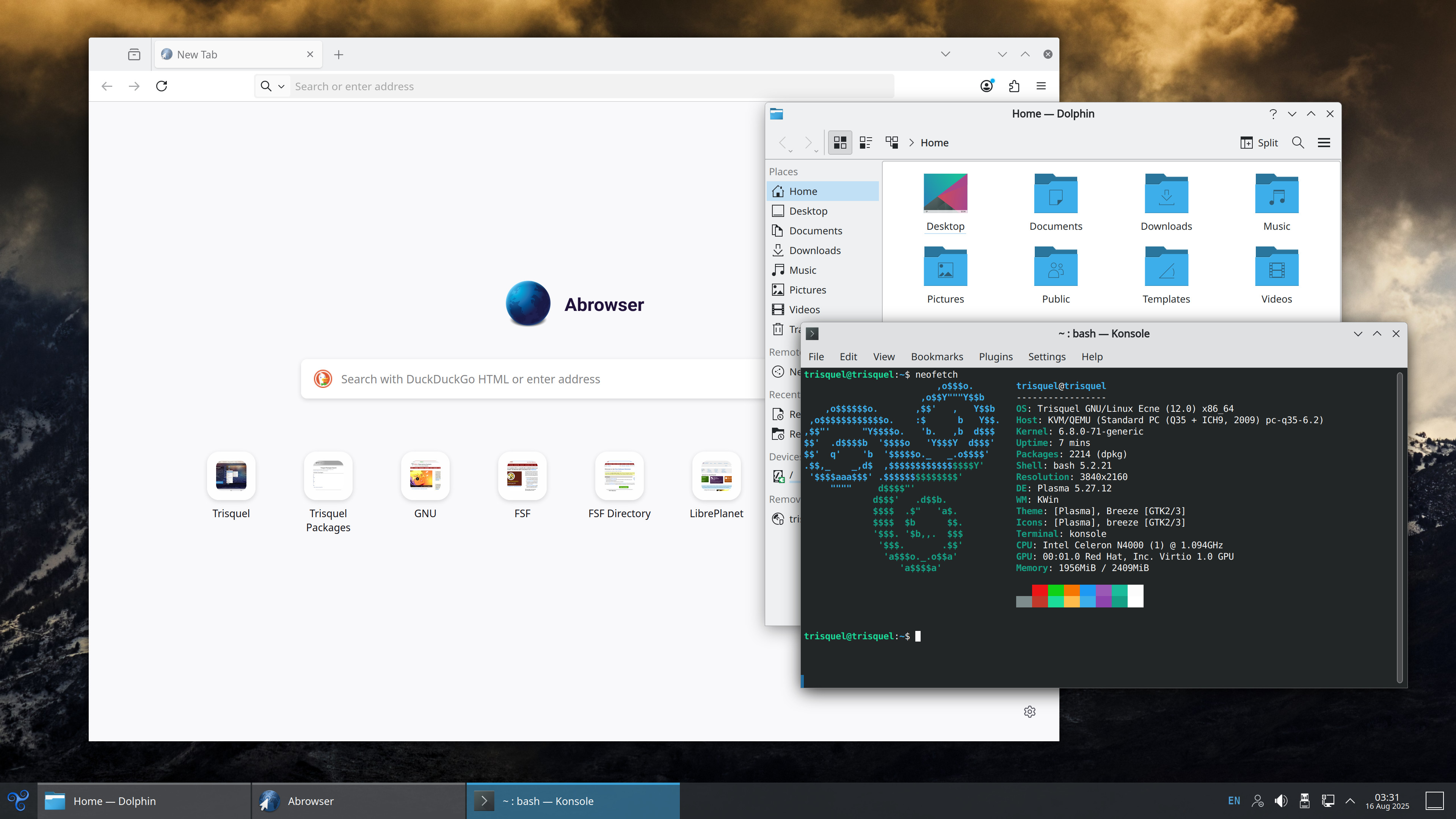The image size is (1456, 819).
Task: Open the Plugins menu in Konsole
Action: (x=996, y=357)
